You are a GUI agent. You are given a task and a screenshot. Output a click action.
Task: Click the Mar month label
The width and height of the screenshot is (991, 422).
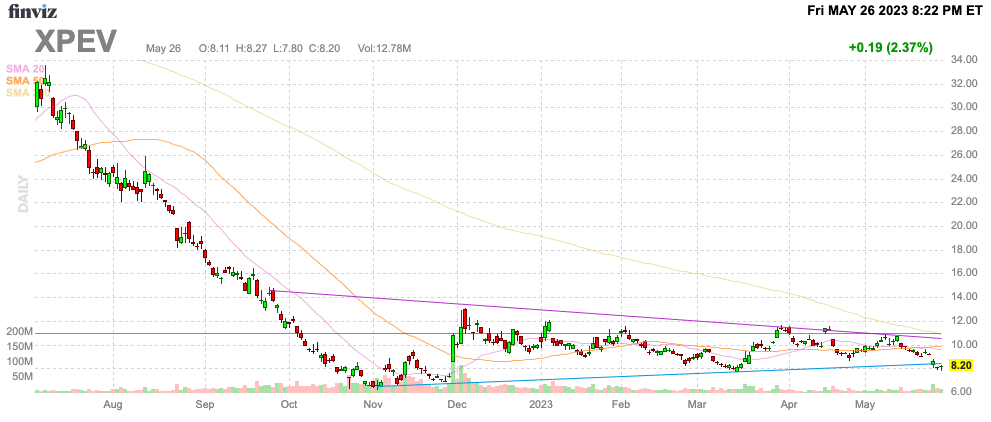tap(696, 404)
